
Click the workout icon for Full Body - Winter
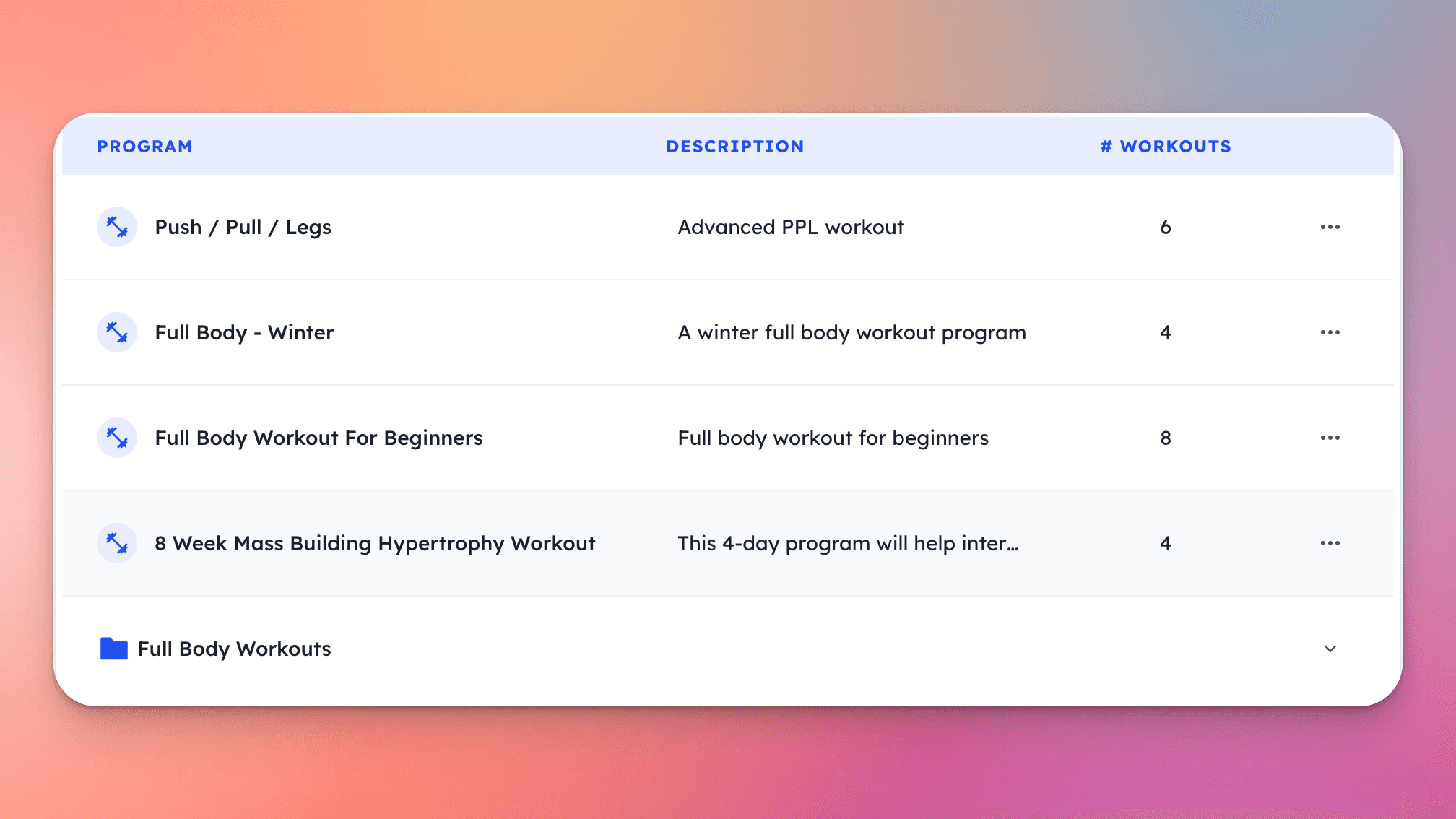pyautogui.click(x=117, y=332)
